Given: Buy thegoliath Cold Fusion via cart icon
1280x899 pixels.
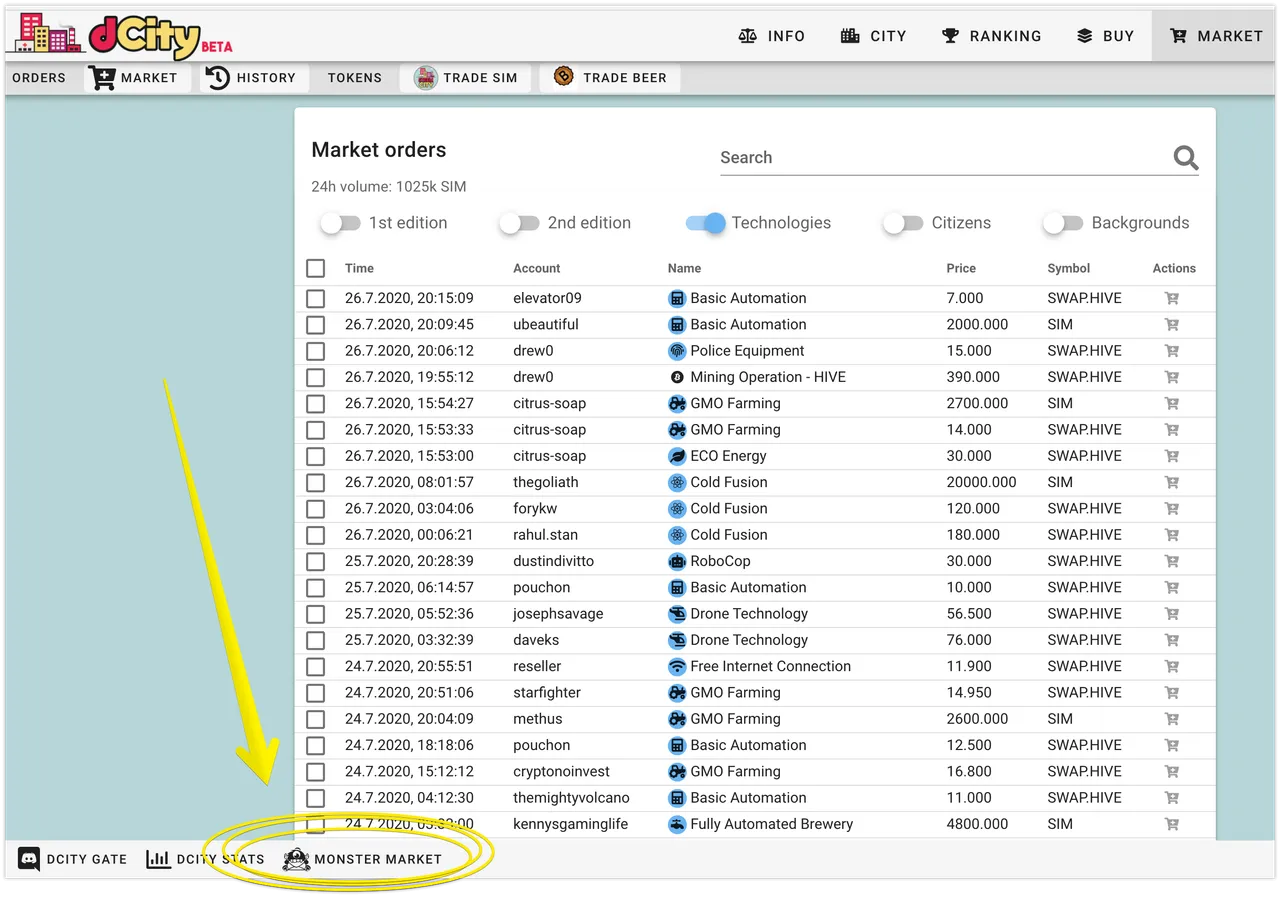Looking at the screenshot, I should pyautogui.click(x=1172, y=482).
